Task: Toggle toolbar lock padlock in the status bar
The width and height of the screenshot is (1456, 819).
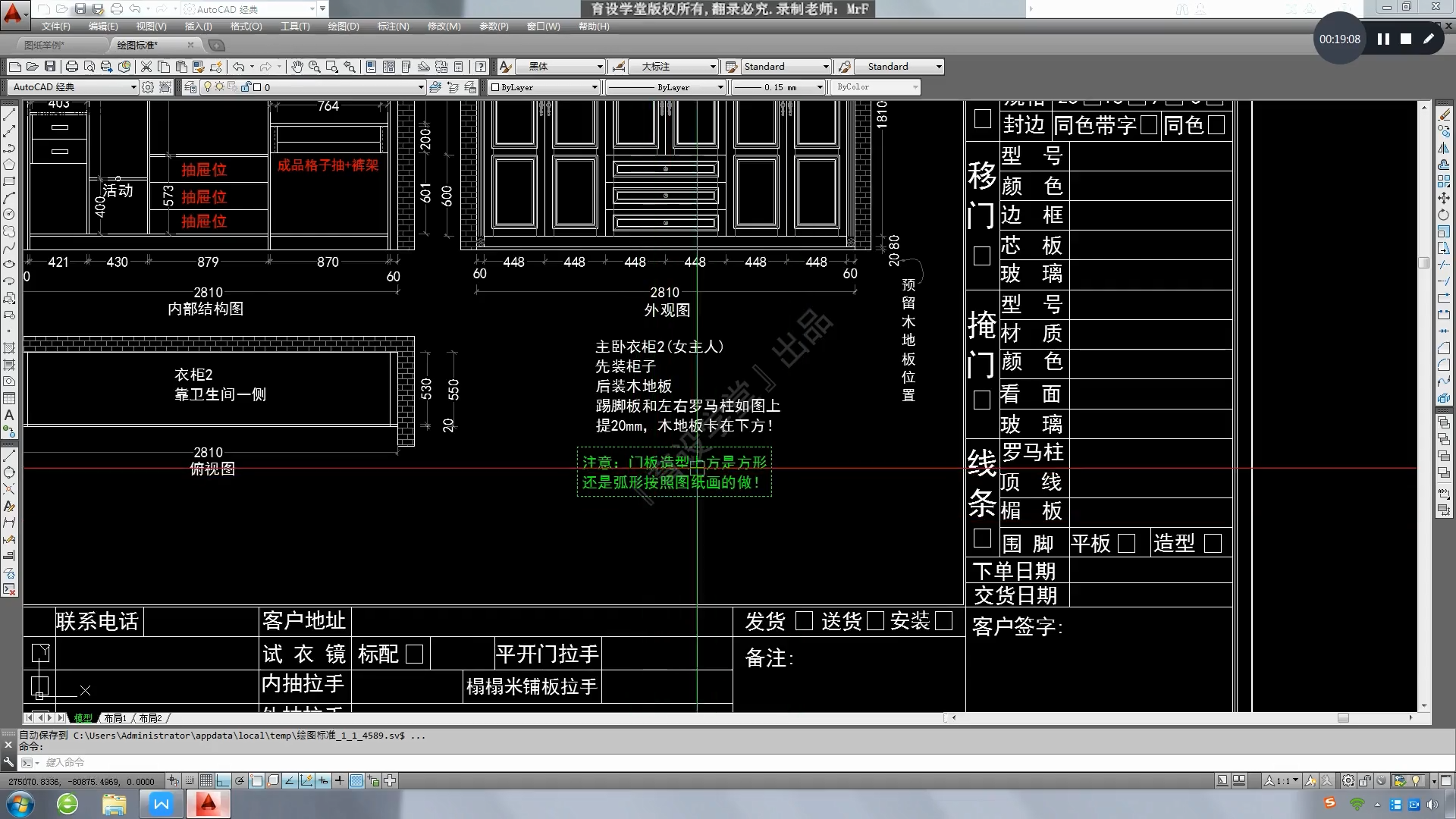Action: pyautogui.click(x=1365, y=780)
